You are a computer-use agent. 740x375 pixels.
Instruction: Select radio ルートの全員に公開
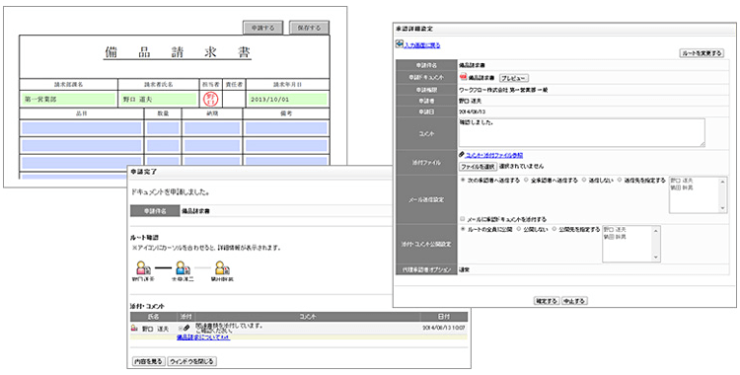pos(462,229)
